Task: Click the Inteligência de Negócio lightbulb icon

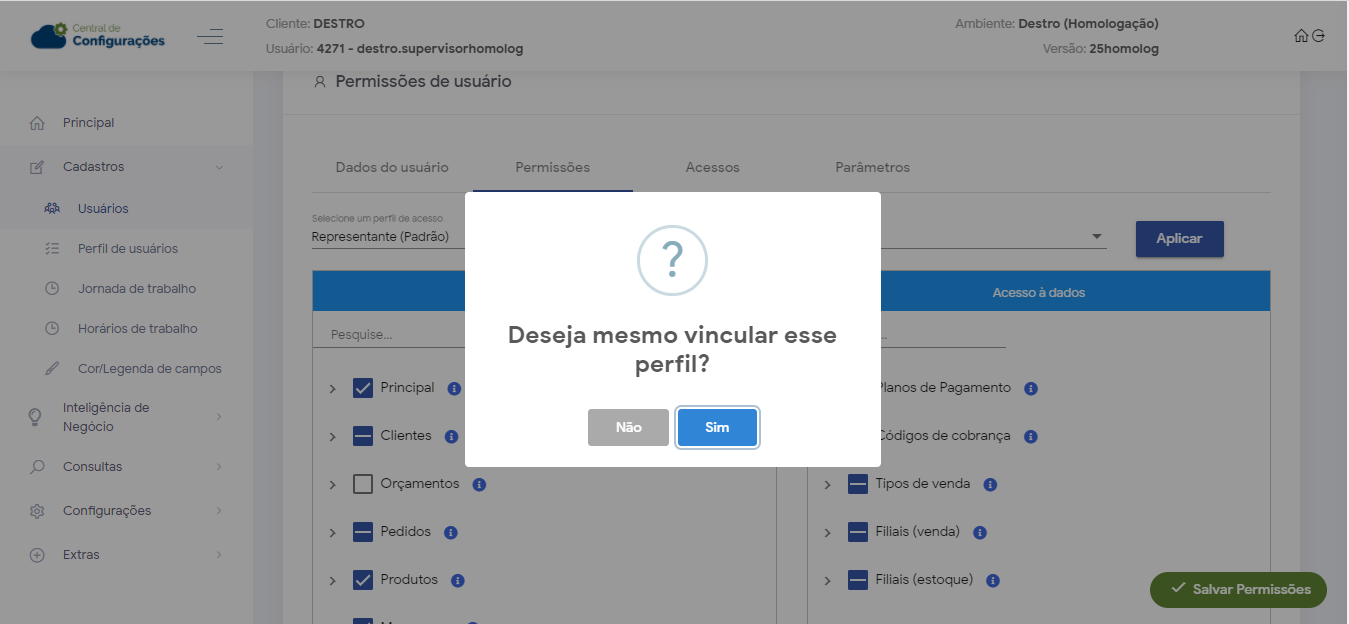Action: (x=36, y=417)
